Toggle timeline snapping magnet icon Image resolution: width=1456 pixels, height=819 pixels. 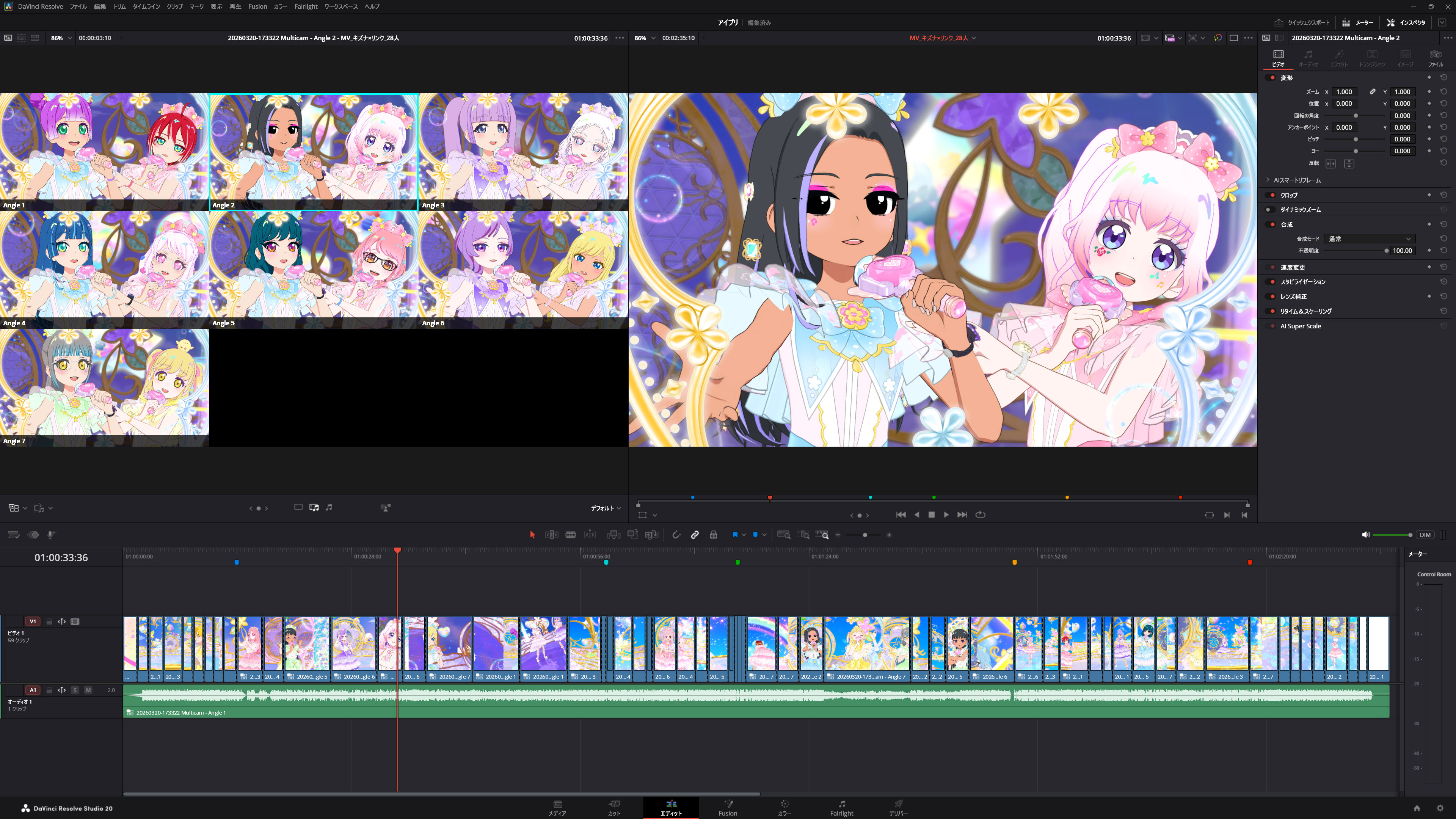676,535
